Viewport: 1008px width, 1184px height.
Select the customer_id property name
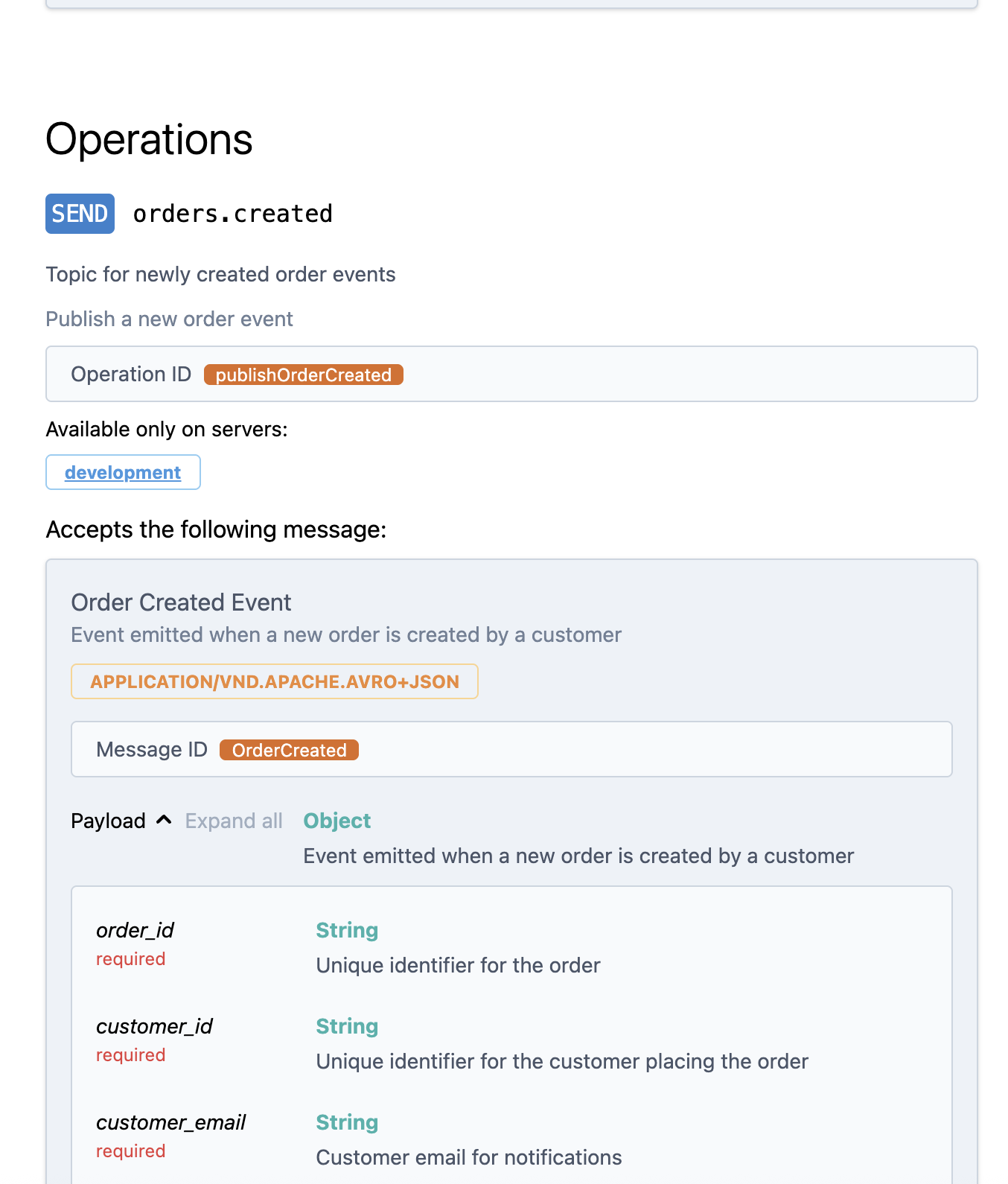[x=154, y=1026]
